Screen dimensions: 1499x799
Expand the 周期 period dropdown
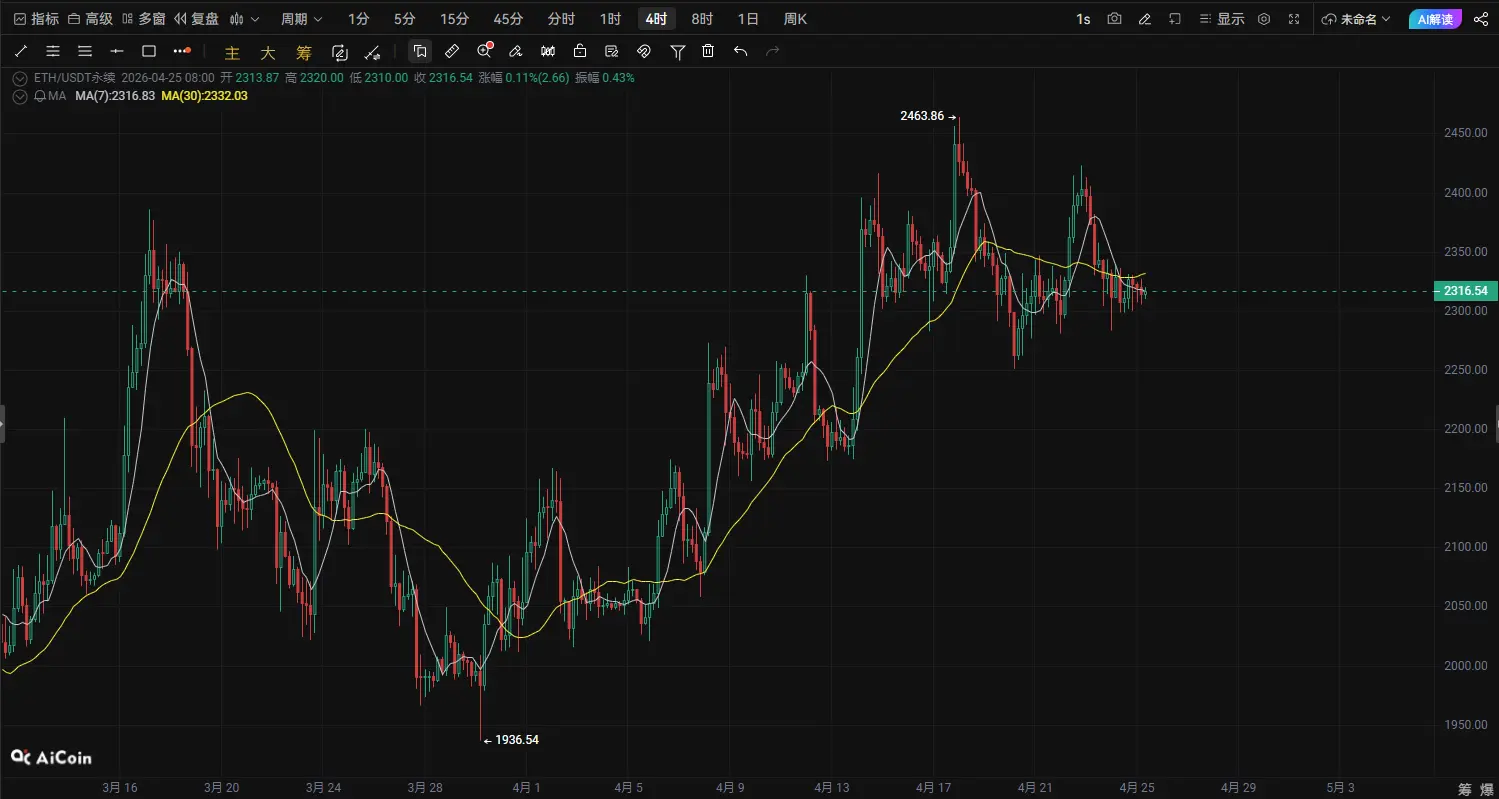(302, 19)
